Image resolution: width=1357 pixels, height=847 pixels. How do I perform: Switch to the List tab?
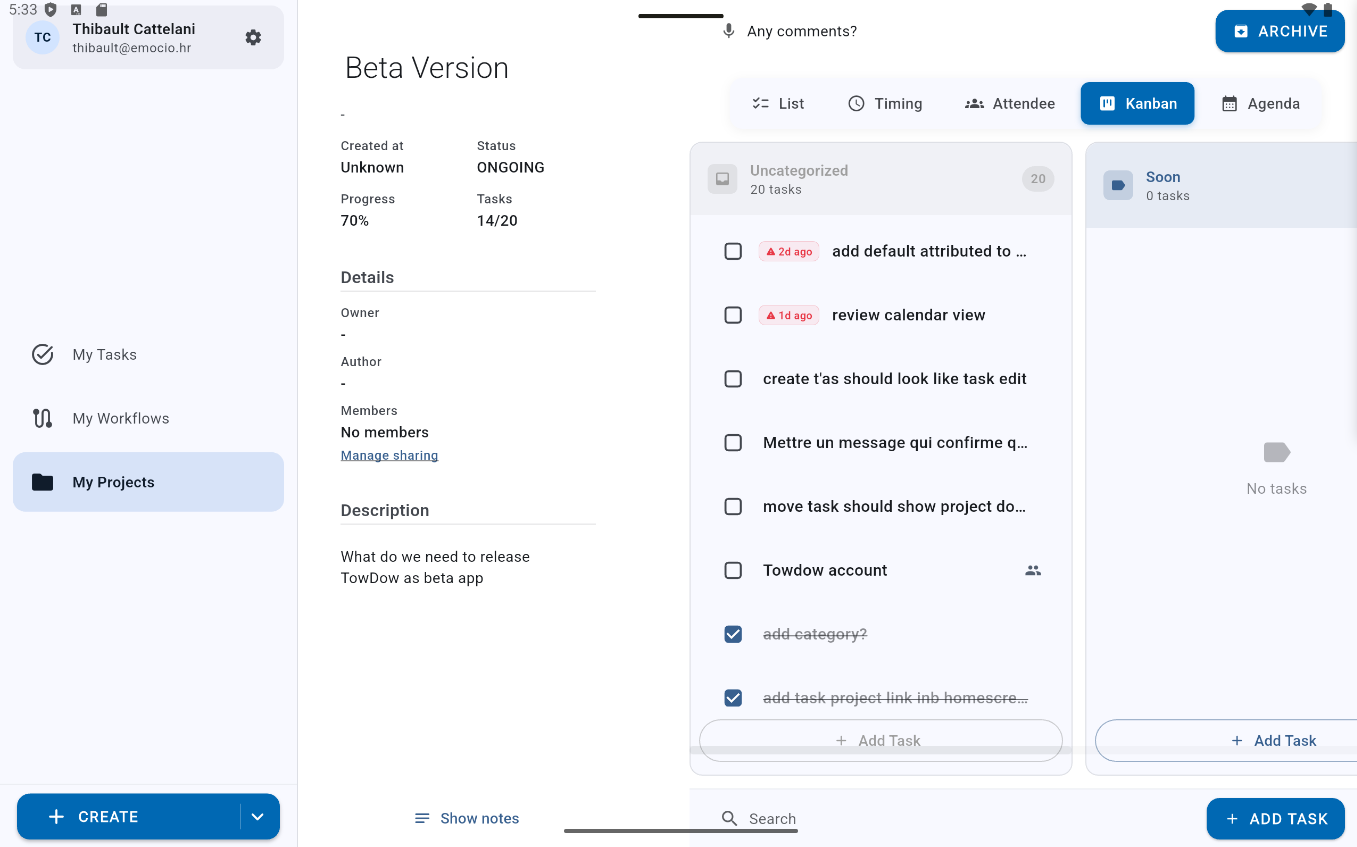pyautogui.click(x=778, y=103)
